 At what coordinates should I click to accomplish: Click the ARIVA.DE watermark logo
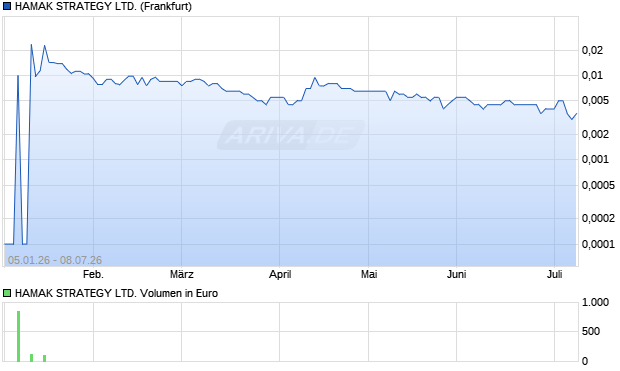coord(291,135)
